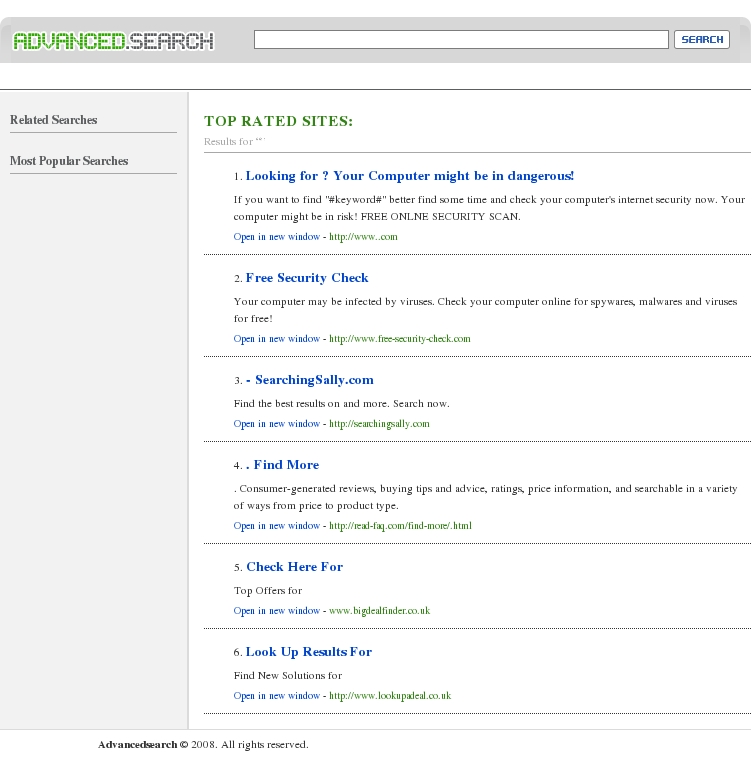Open the 'Check Here For' result title
The width and height of the screenshot is (753, 774).
coord(294,567)
